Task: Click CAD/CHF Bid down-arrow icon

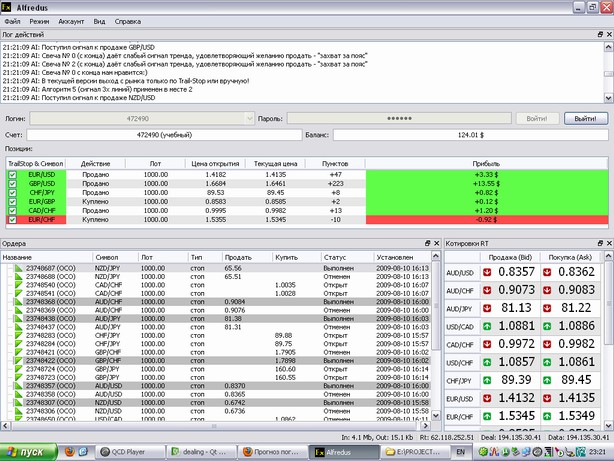Action: 487,344
